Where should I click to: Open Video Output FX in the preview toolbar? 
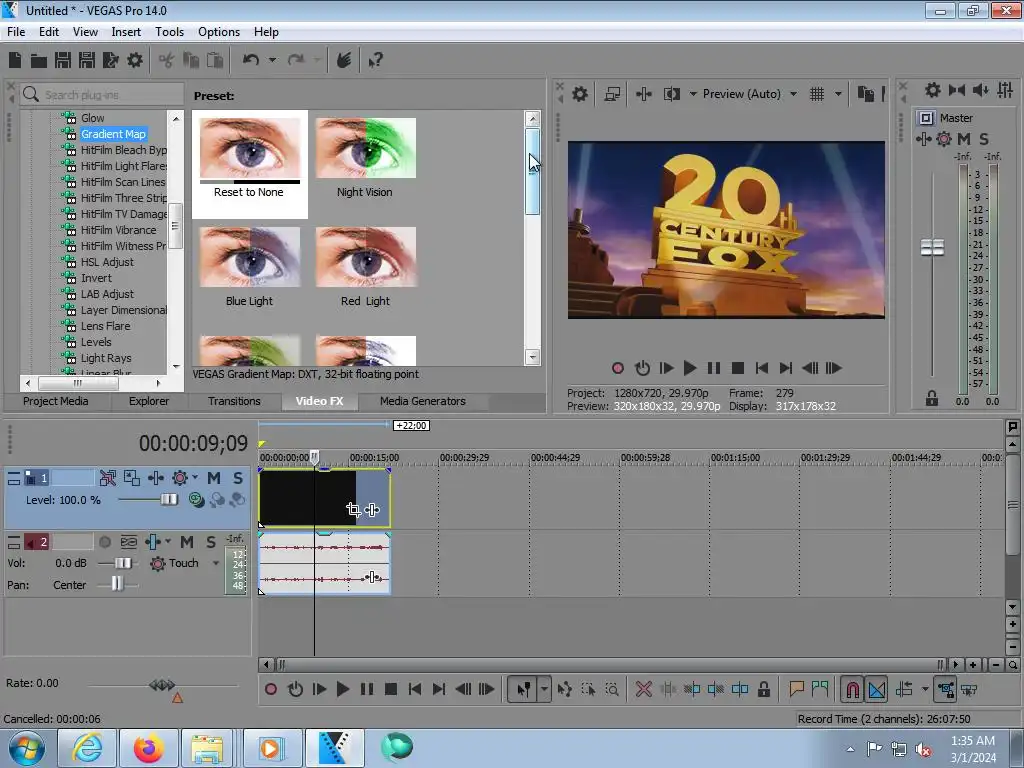(643, 94)
